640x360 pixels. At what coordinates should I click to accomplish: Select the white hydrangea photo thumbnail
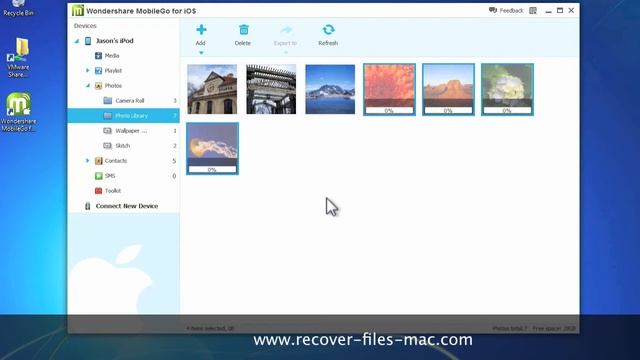coord(507,89)
